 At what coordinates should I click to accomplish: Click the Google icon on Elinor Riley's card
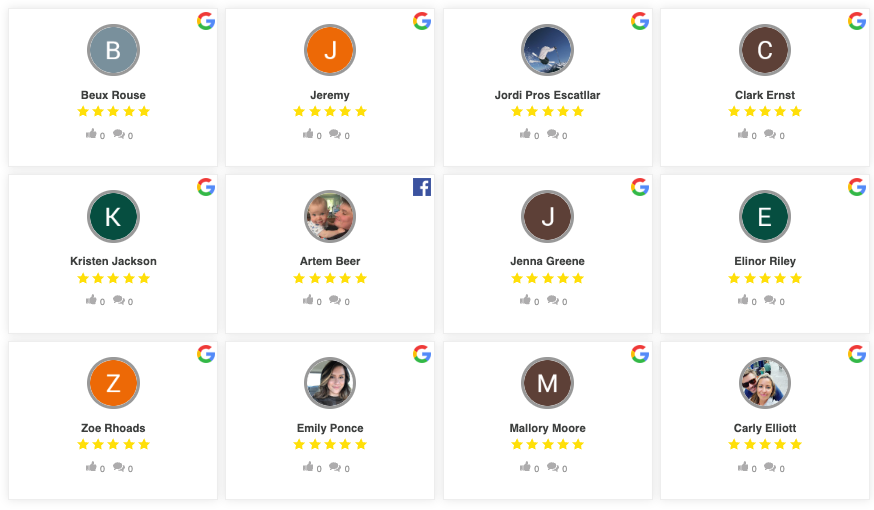click(x=857, y=187)
